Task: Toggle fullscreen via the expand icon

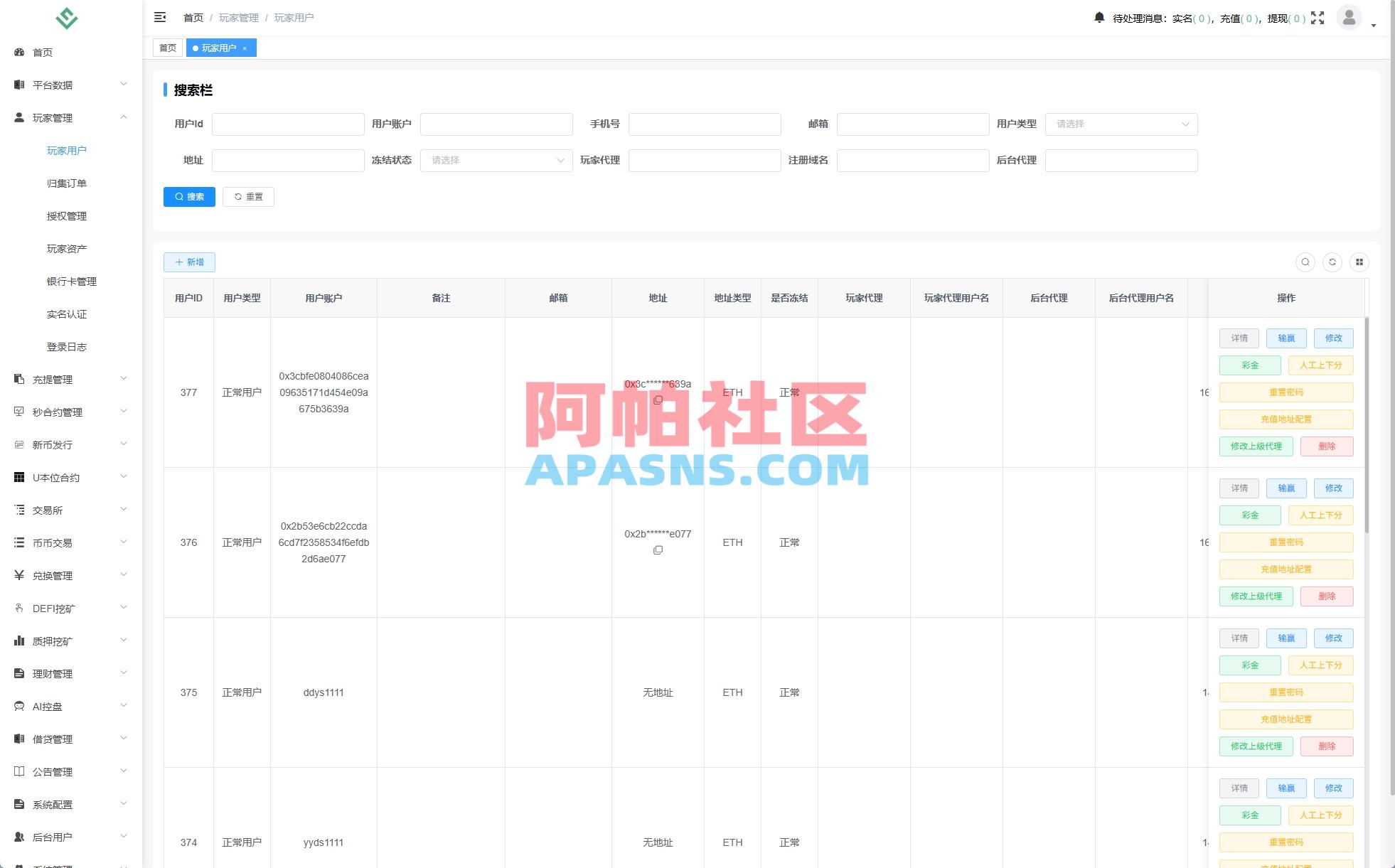Action: (x=1318, y=18)
